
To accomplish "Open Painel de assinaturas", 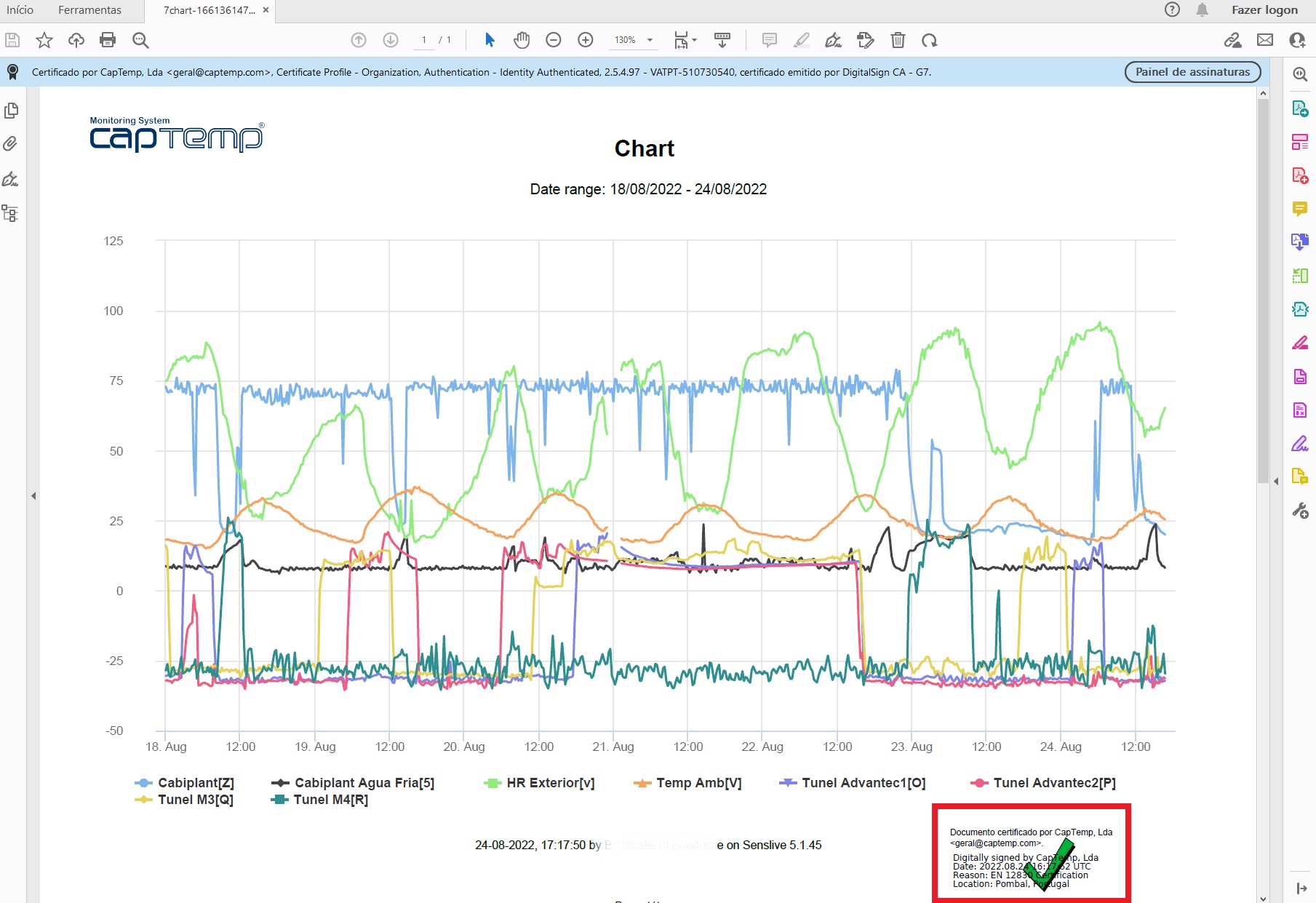I will pos(1192,72).
